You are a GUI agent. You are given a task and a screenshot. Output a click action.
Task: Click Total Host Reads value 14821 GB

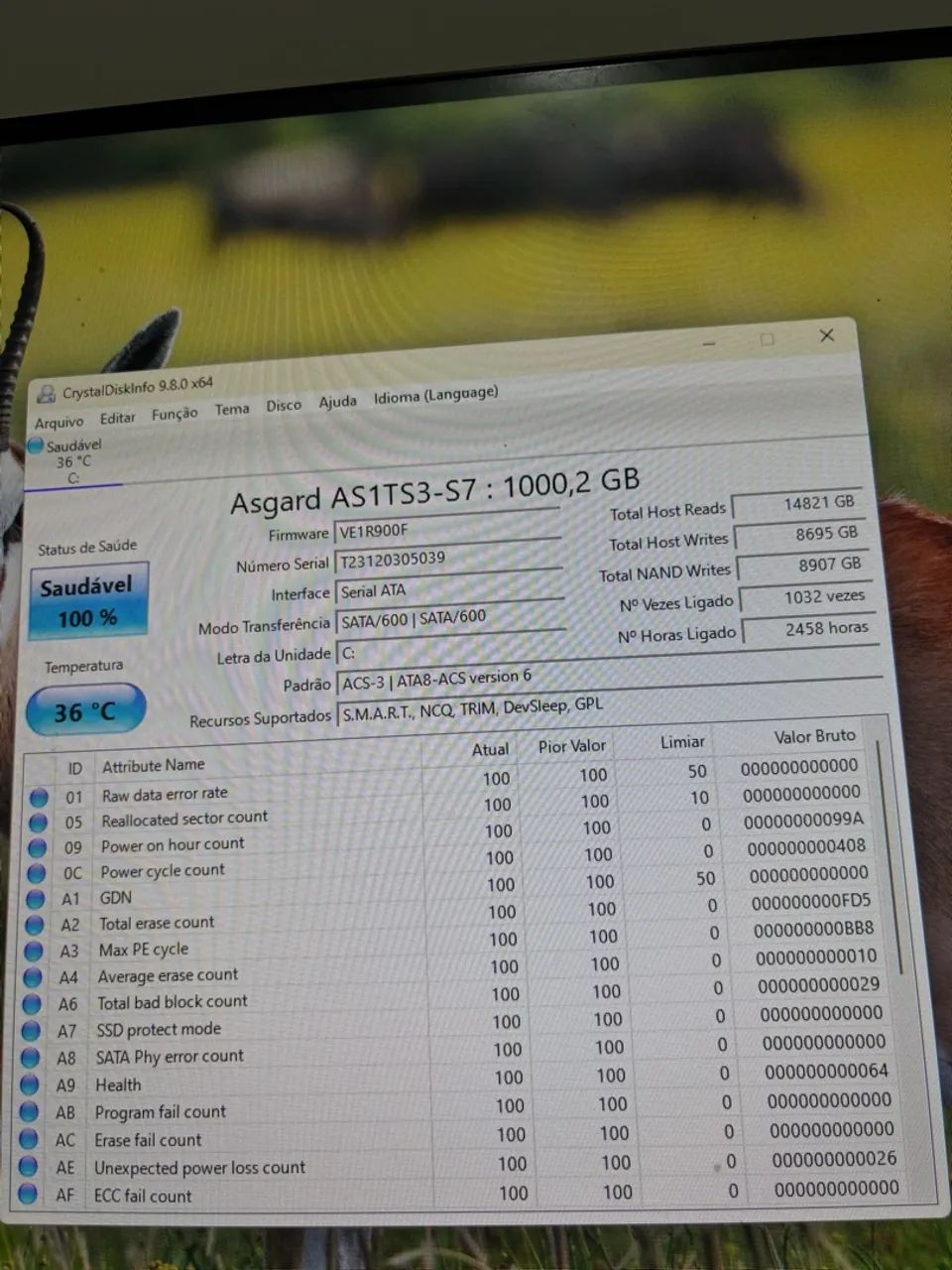(x=799, y=503)
